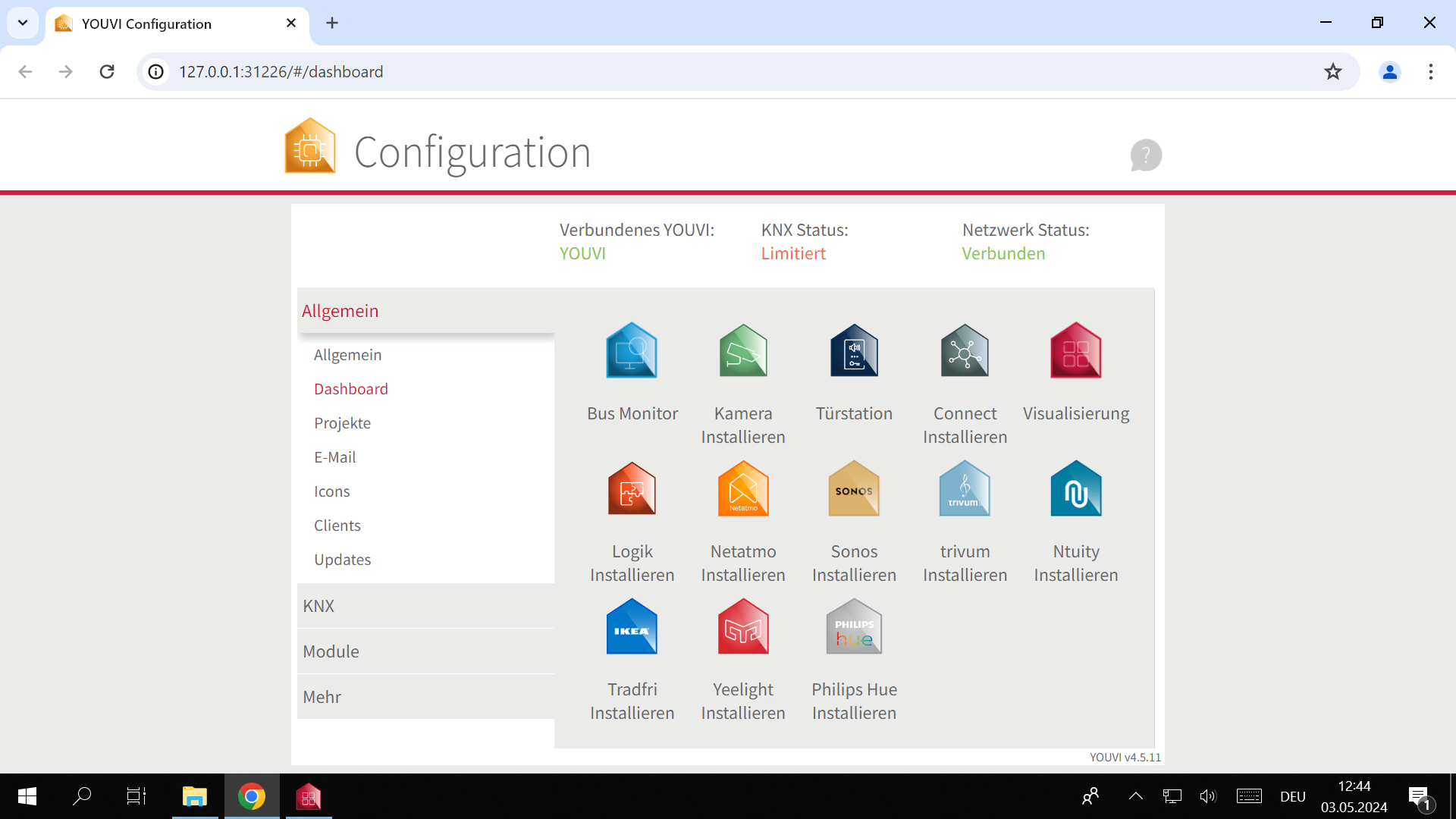Open Clients in the sidebar
This screenshot has width=1456, height=819.
click(337, 526)
